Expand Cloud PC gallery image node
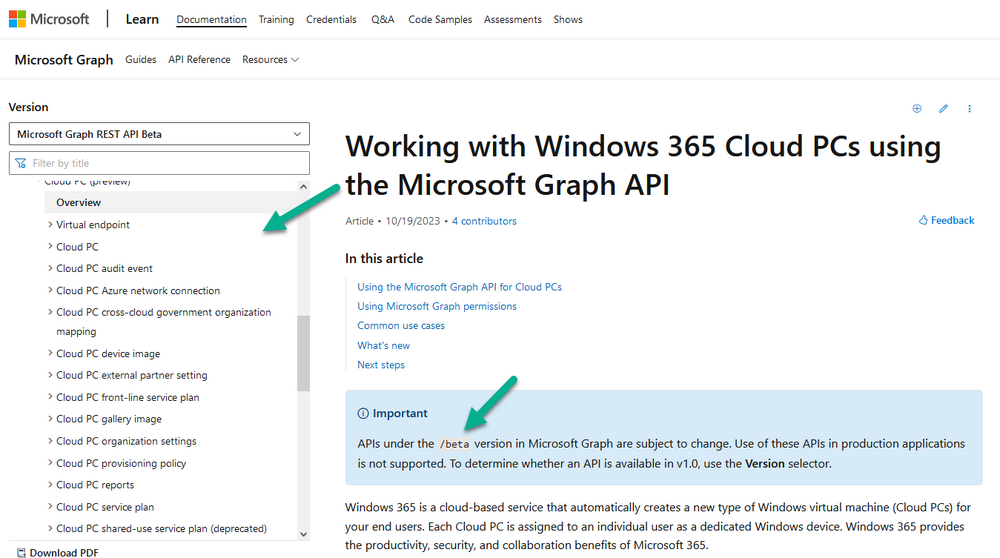The height and width of the screenshot is (558, 1000). tap(50, 418)
